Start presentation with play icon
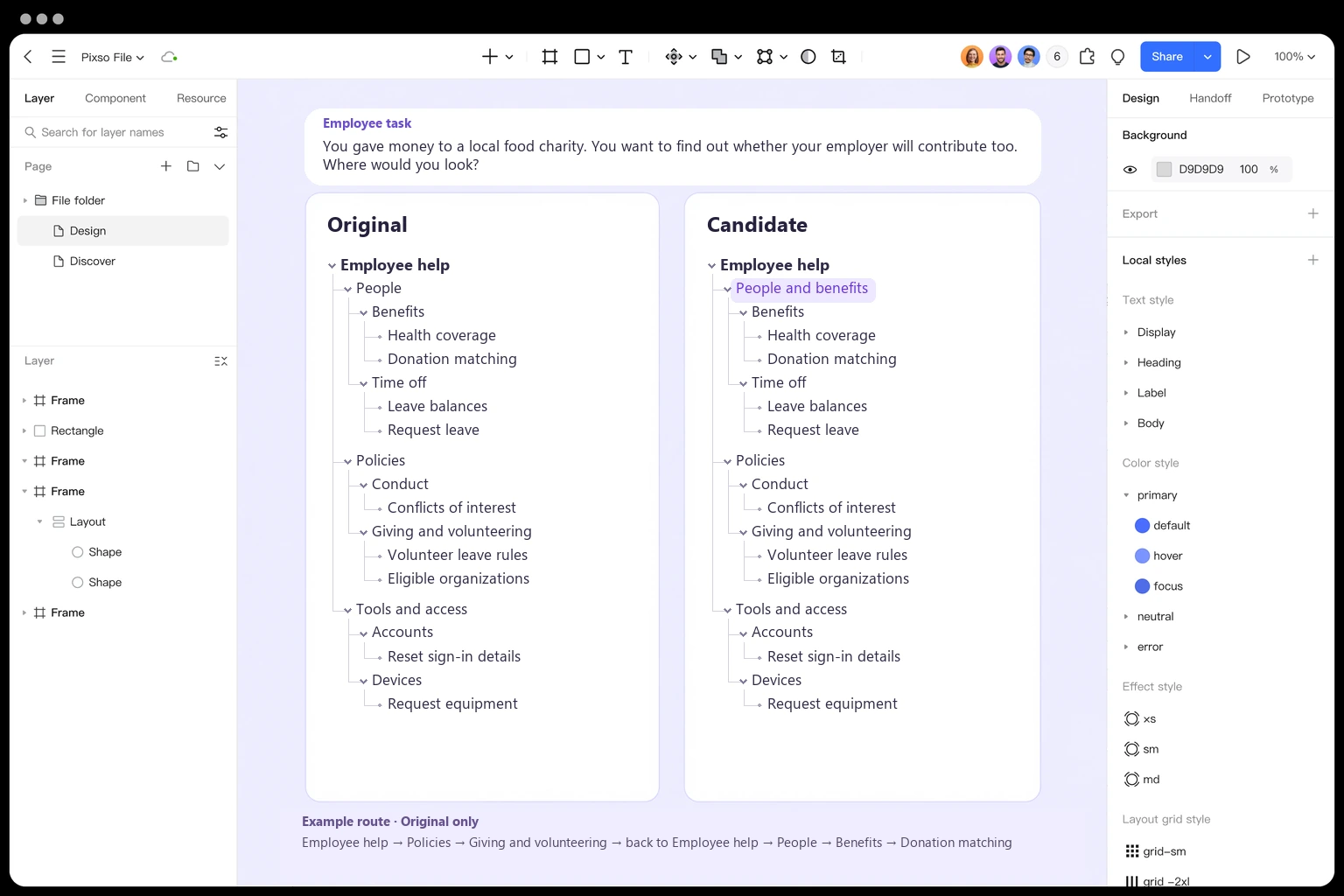 click(1243, 57)
